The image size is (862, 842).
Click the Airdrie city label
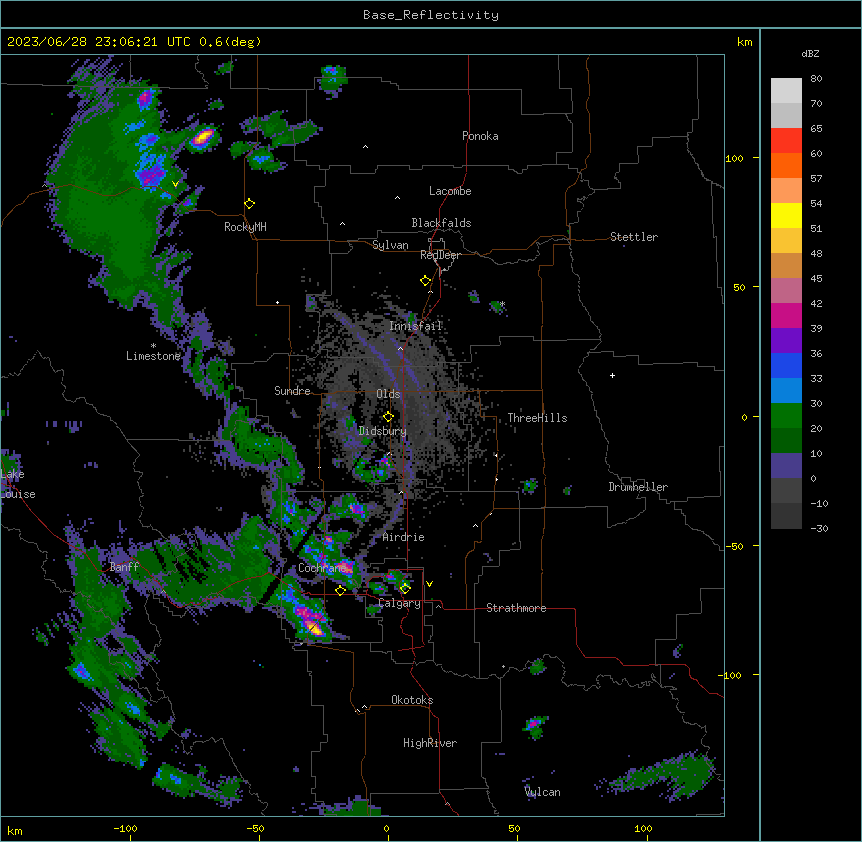point(403,537)
